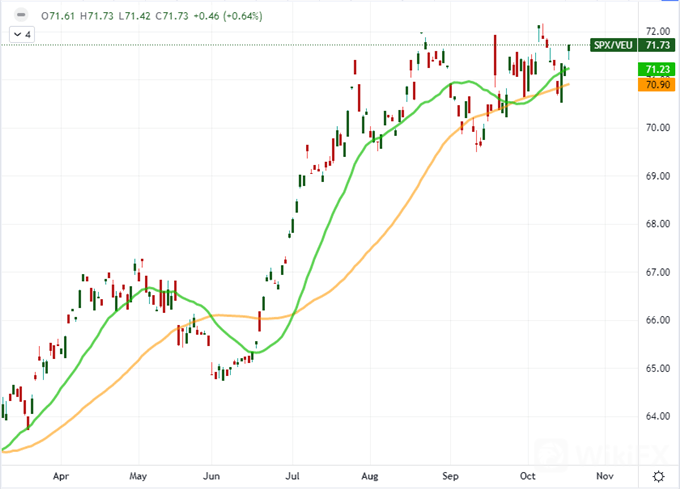
Task: Click the SPX/VEU symbol label
Action: [612, 46]
